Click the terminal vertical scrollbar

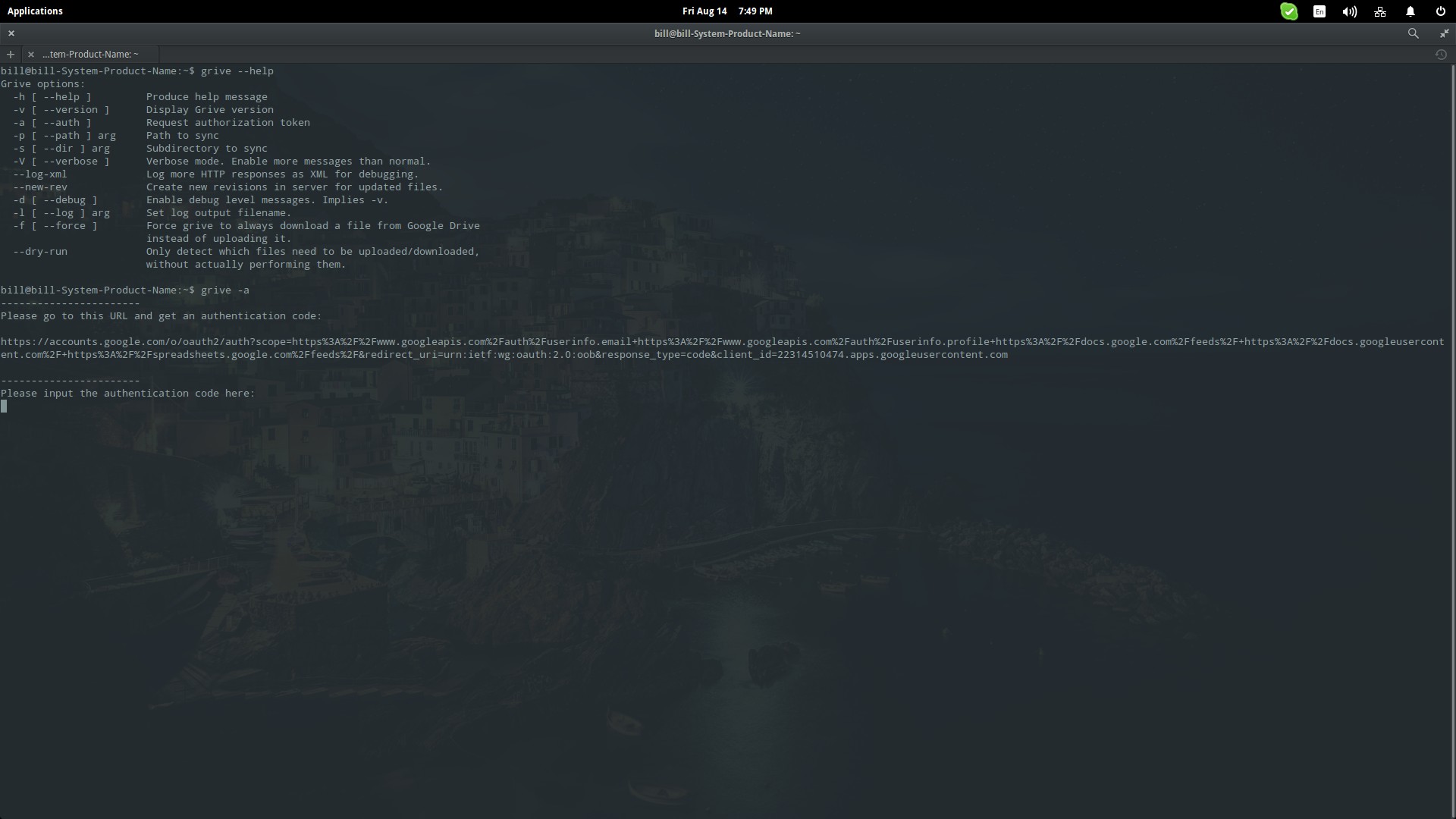tap(1453, 440)
